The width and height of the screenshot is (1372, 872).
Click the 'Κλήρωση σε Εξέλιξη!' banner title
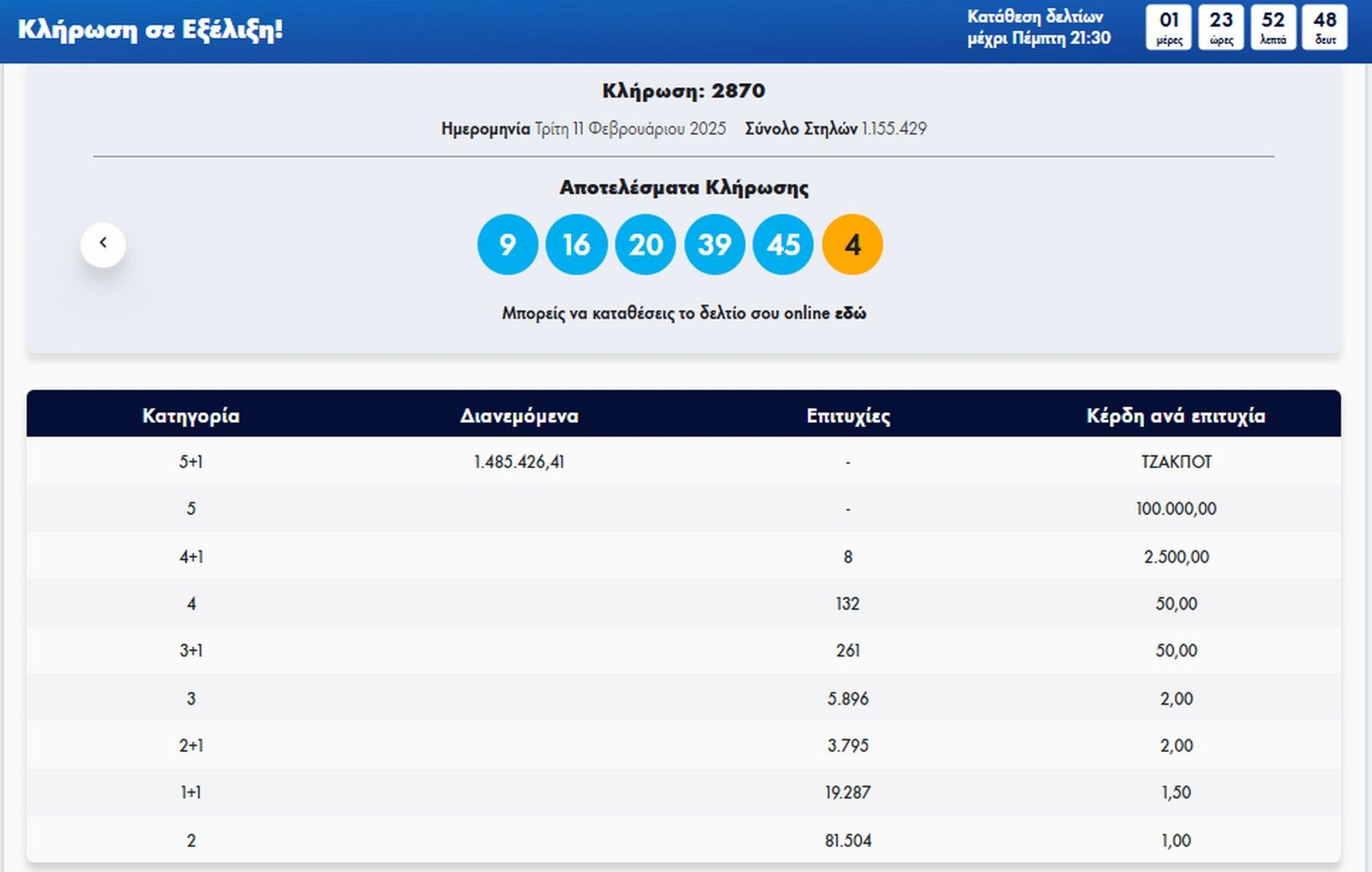150,30
